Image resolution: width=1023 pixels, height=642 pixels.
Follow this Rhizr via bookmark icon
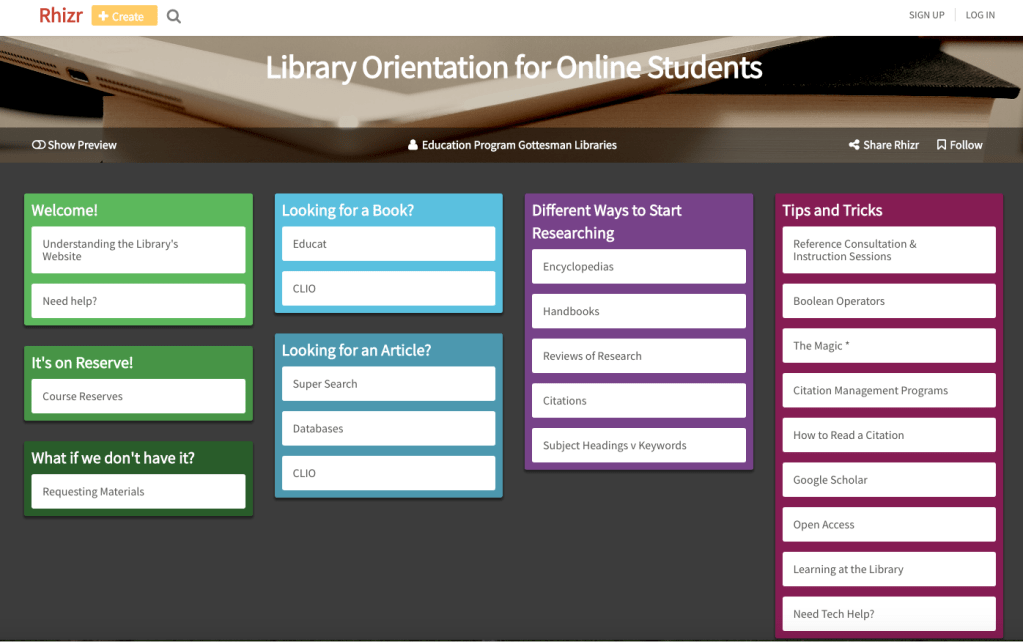(941, 145)
